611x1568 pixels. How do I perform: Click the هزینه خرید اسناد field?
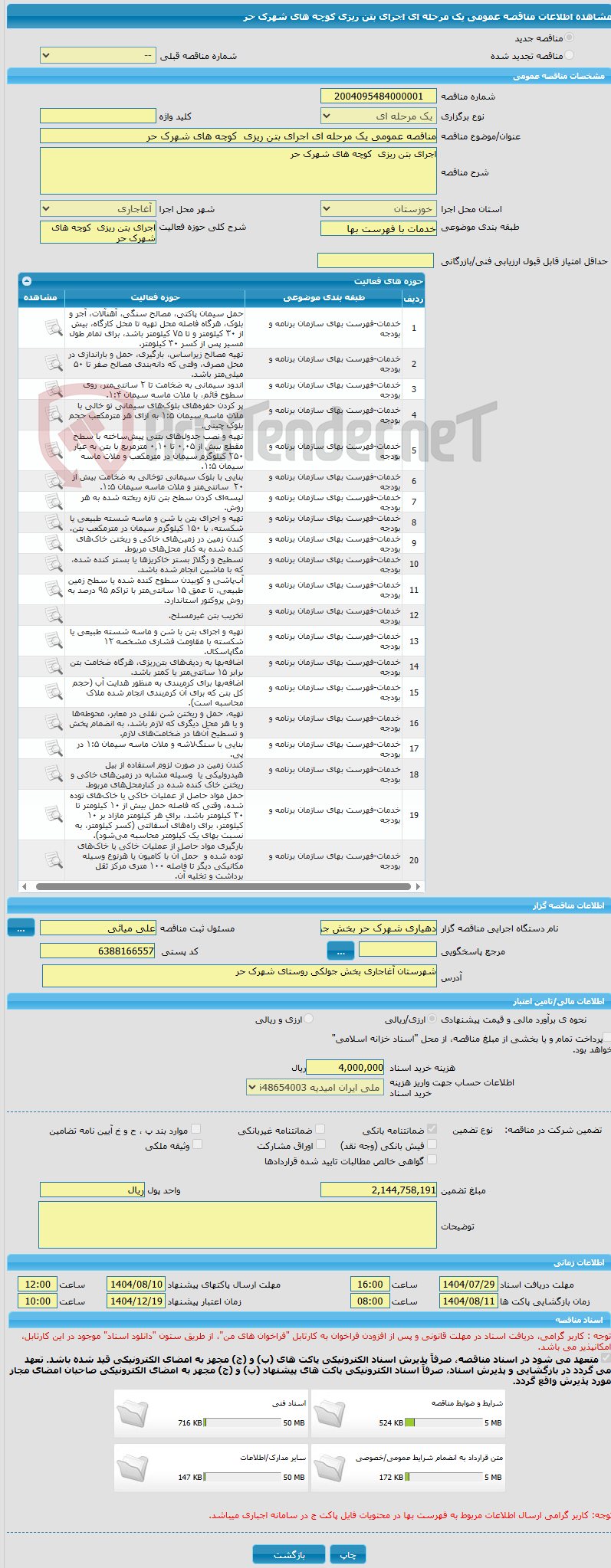pos(345,1067)
